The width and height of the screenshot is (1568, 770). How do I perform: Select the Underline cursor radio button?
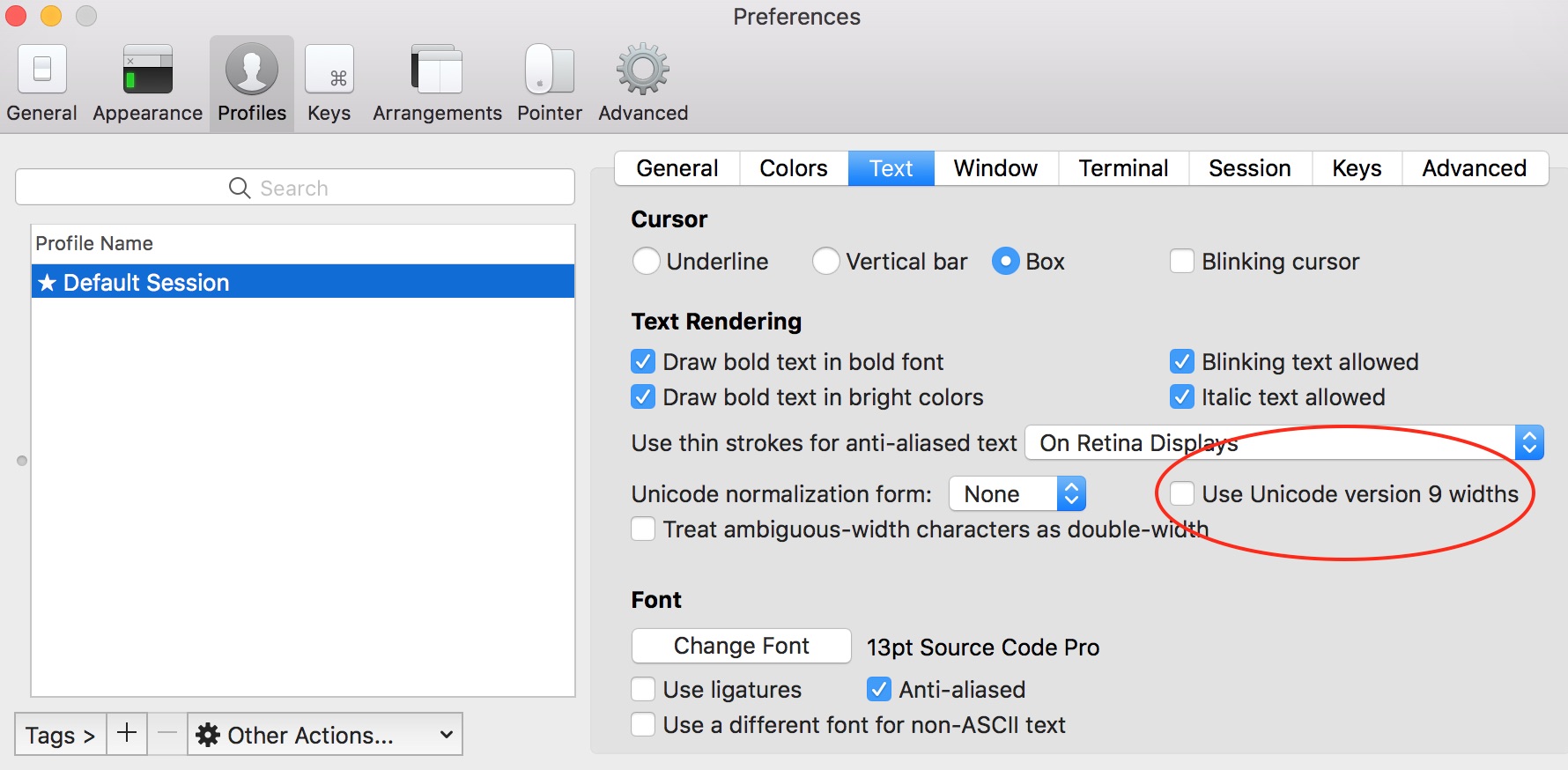coord(646,262)
